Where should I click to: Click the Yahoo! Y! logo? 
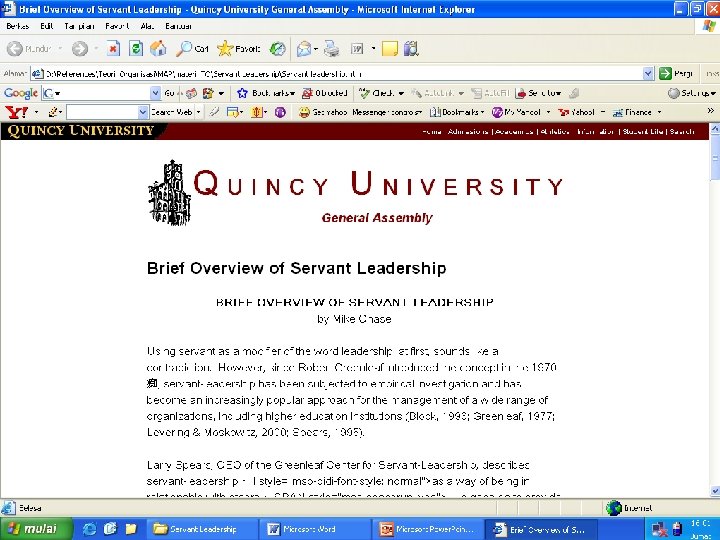[x=17, y=112]
